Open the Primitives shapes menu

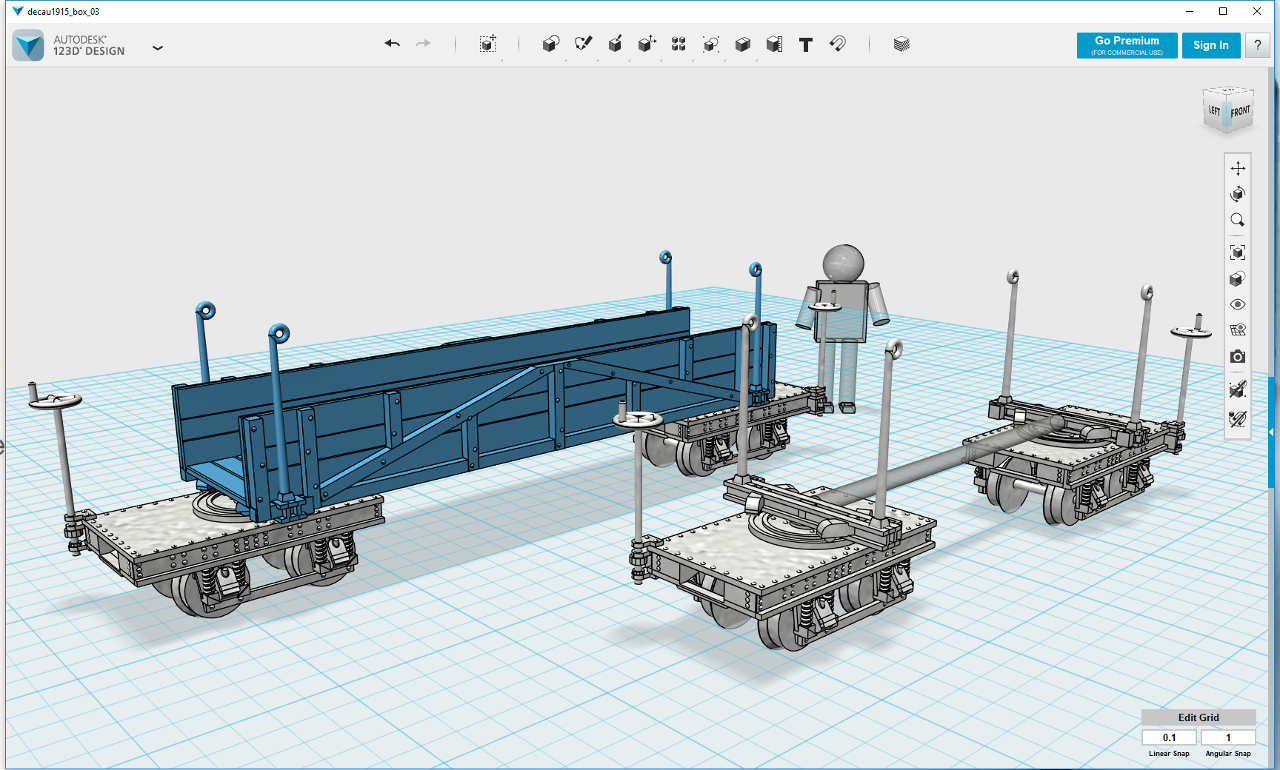[x=550, y=44]
